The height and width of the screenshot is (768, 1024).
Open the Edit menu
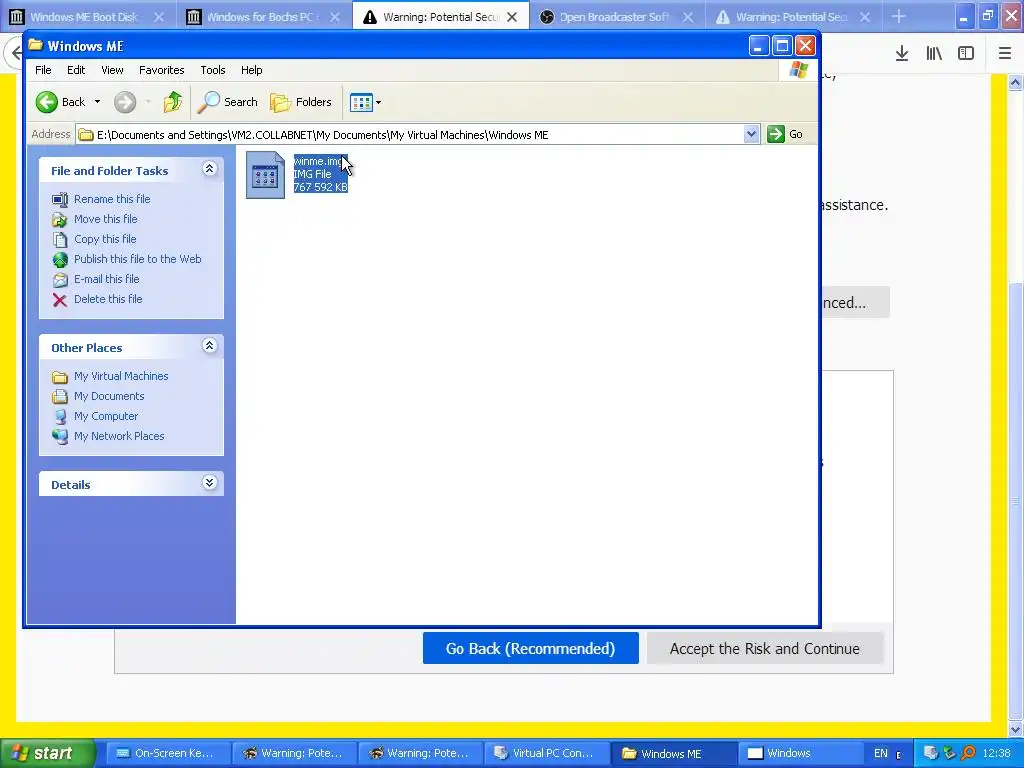76,70
